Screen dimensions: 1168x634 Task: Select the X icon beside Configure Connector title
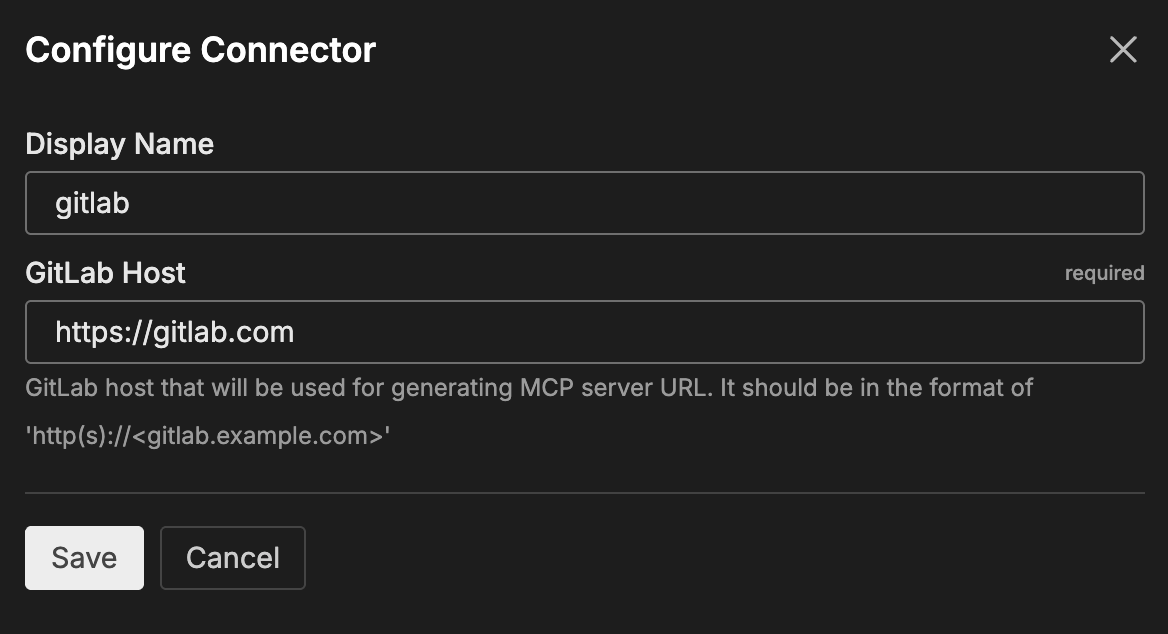[x=1123, y=49]
